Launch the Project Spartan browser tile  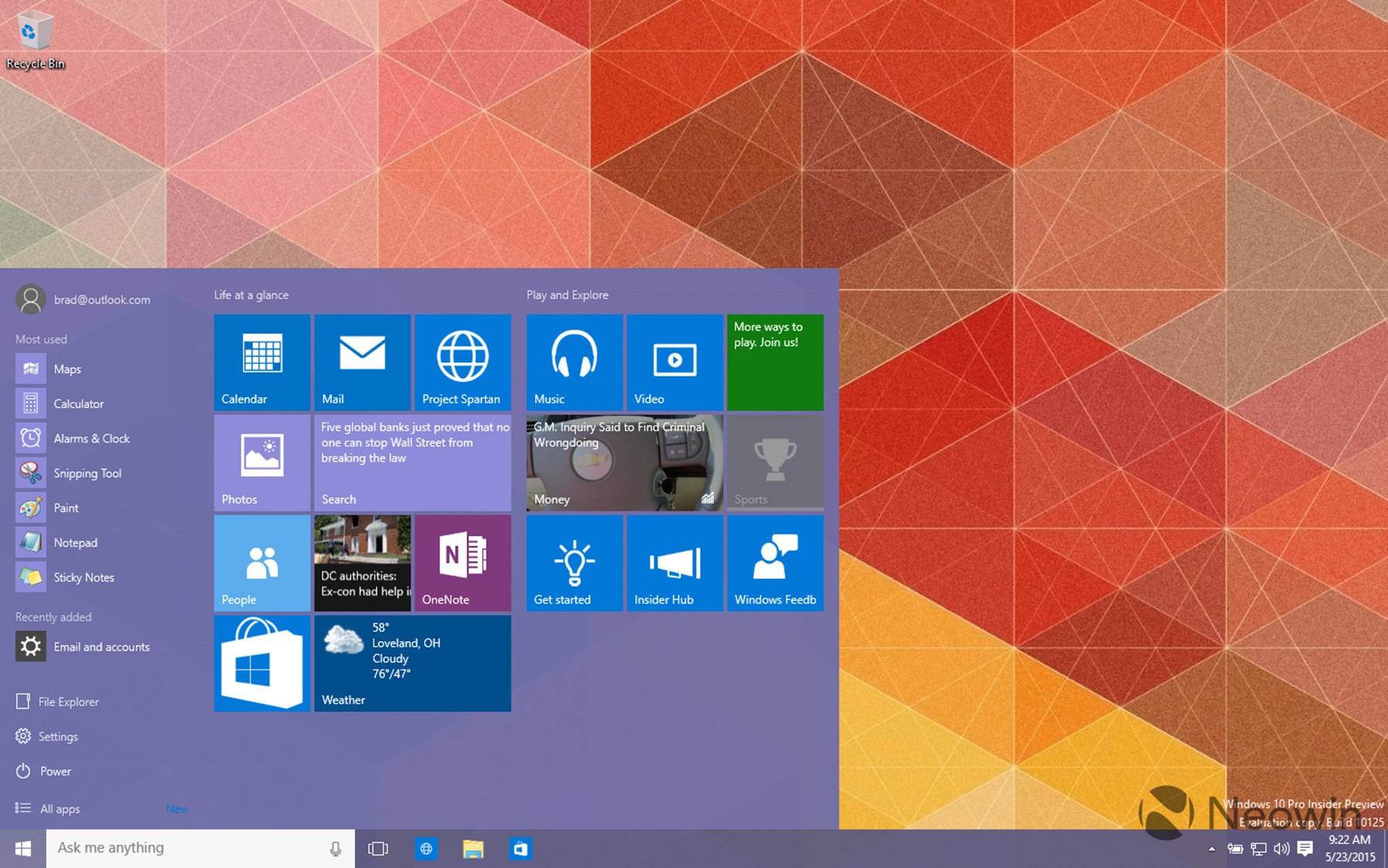[x=463, y=362]
